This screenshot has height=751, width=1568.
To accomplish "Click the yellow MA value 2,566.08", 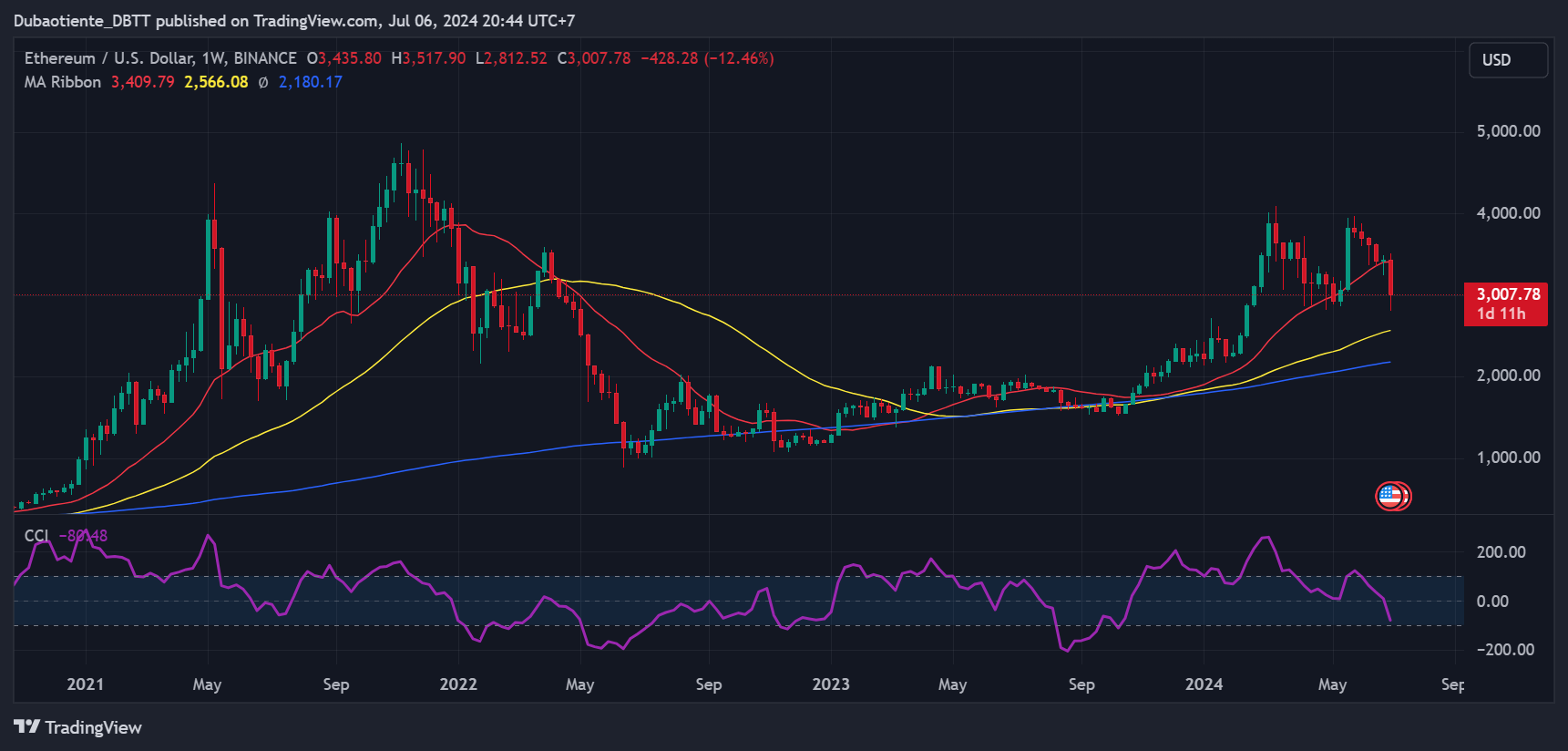I will tap(216, 82).
